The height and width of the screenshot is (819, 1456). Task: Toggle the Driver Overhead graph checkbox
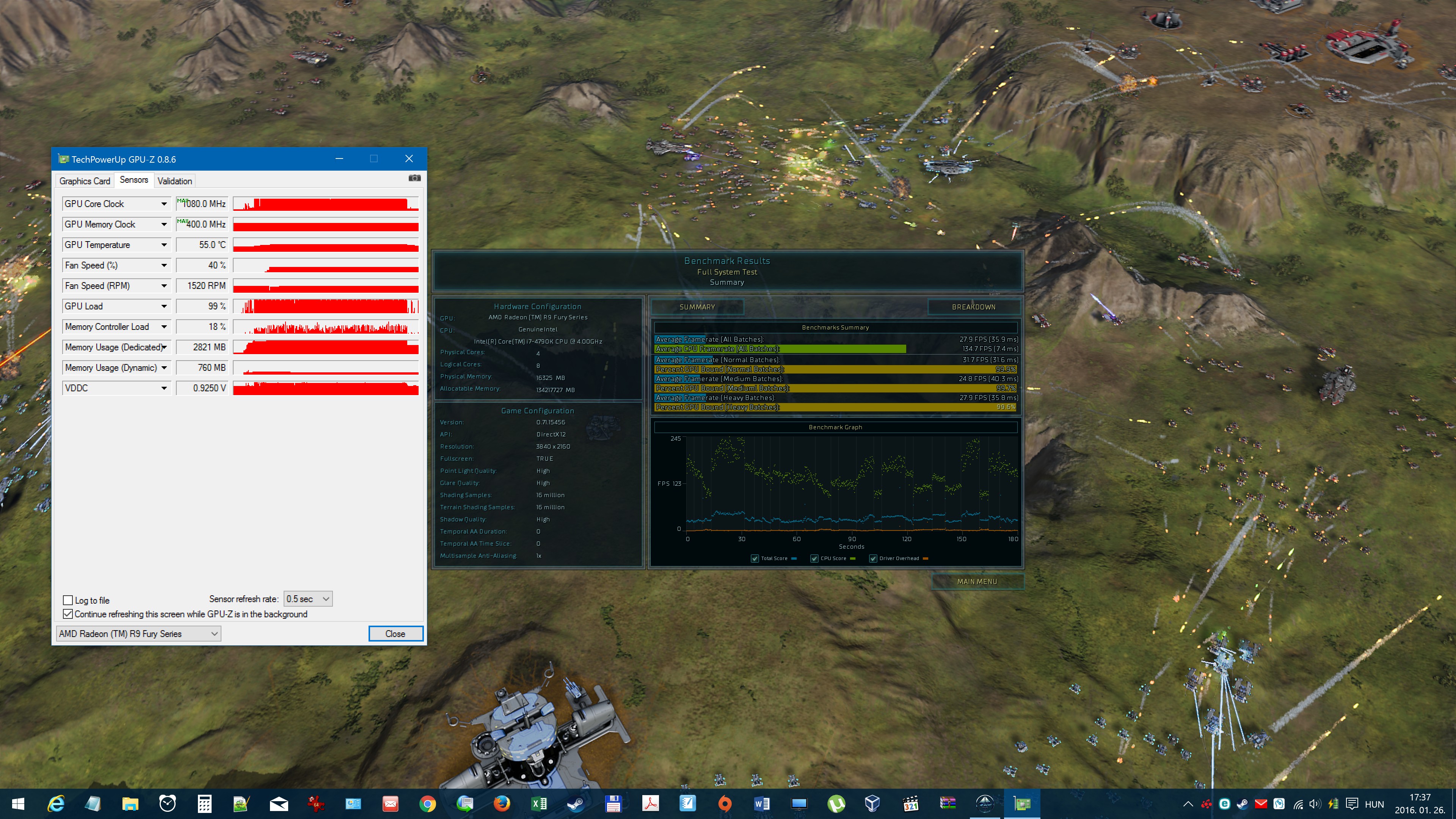coord(873,559)
